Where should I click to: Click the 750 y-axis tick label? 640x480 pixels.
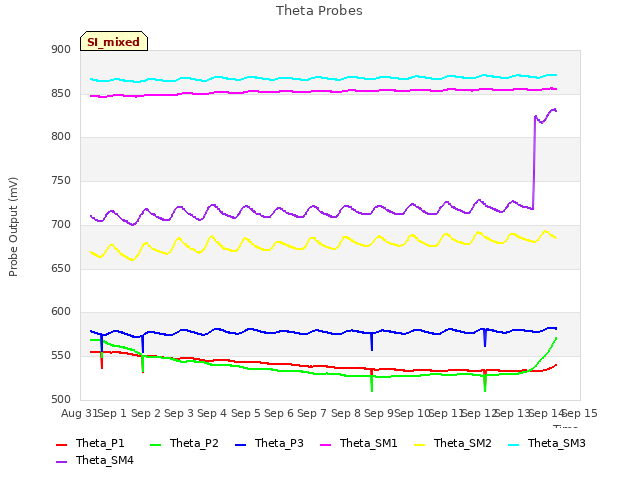(x=61, y=180)
